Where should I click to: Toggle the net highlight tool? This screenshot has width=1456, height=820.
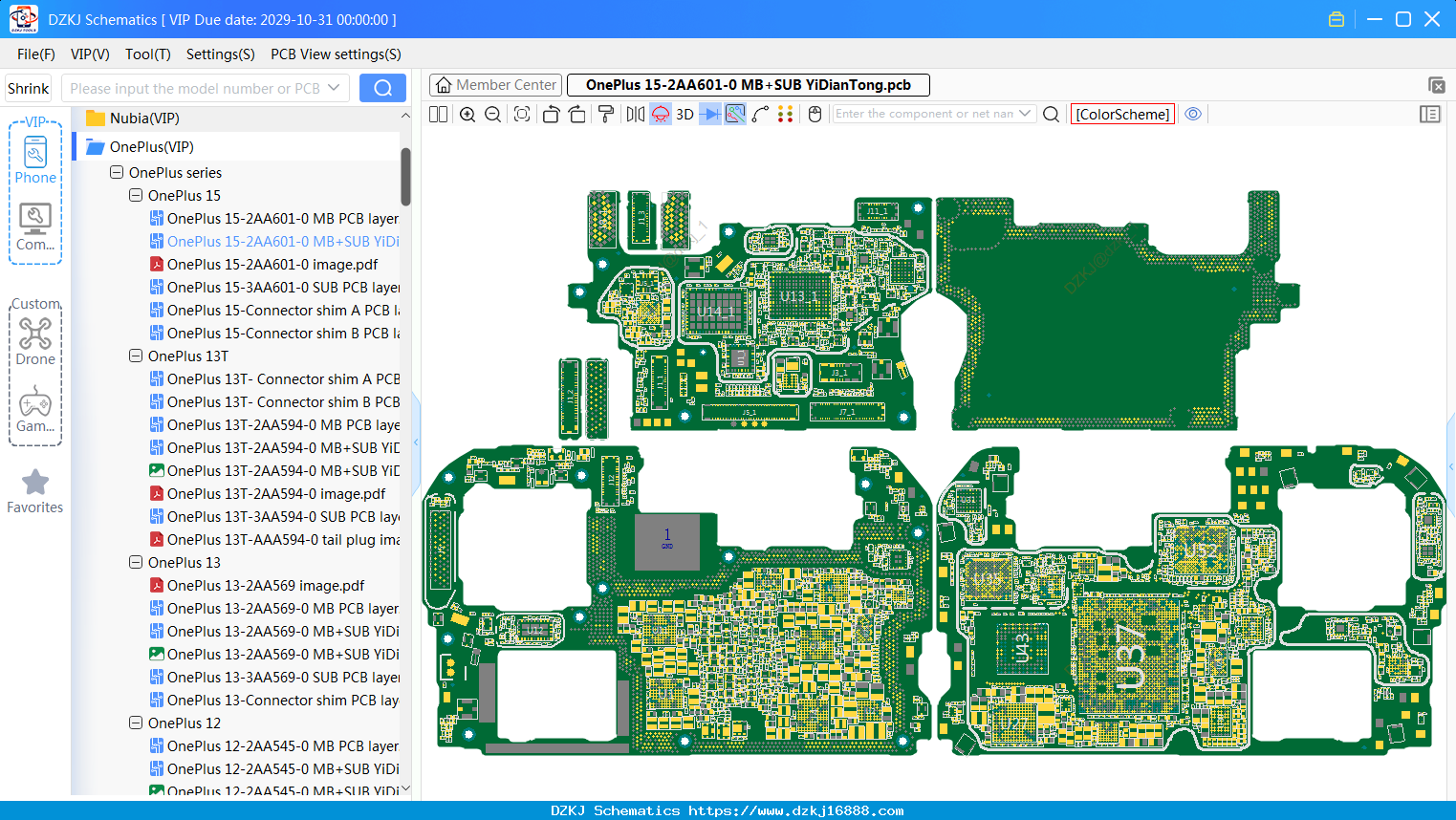click(x=735, y=114)
